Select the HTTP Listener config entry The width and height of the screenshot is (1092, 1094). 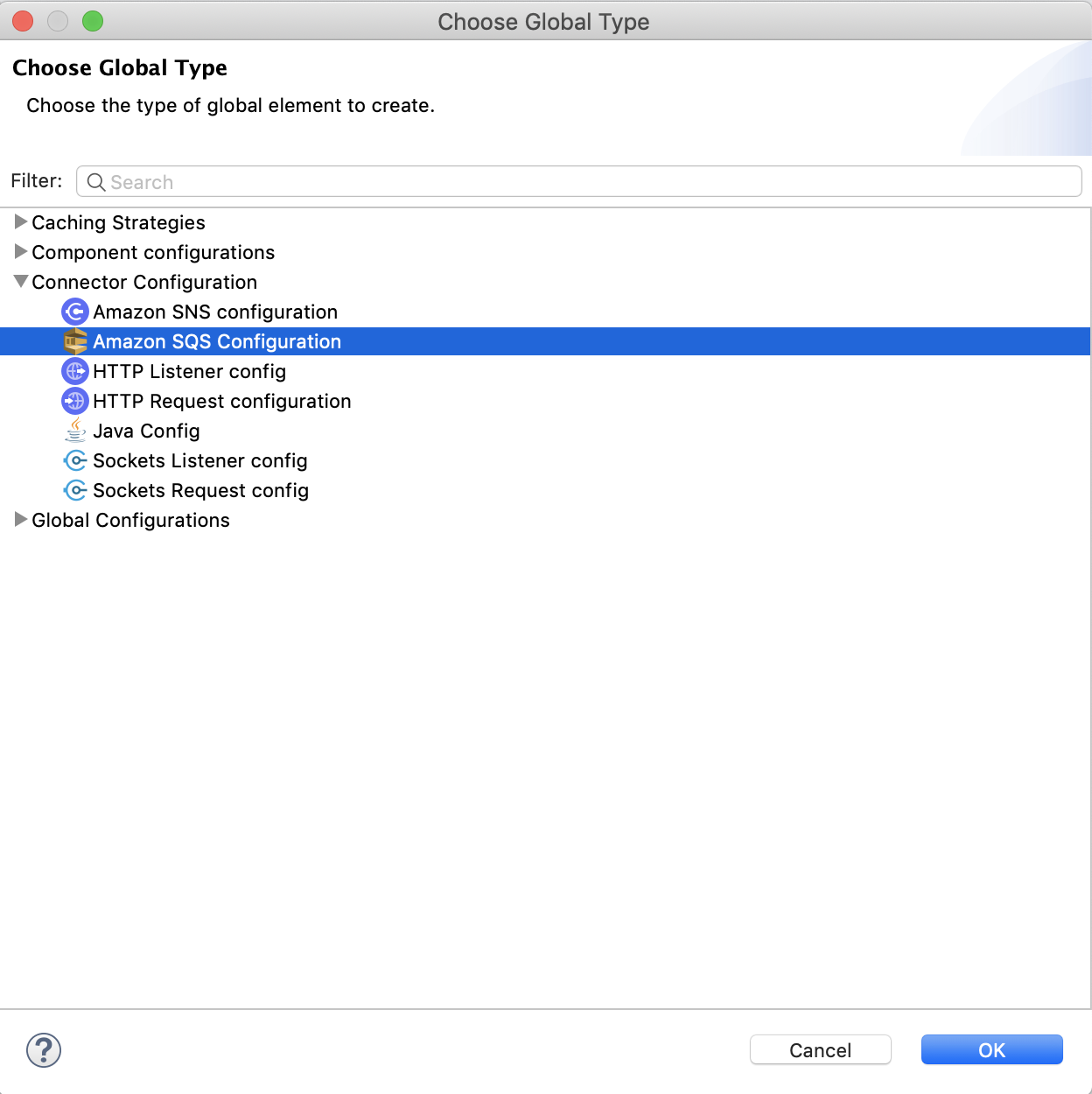click(x=190, y=371)
